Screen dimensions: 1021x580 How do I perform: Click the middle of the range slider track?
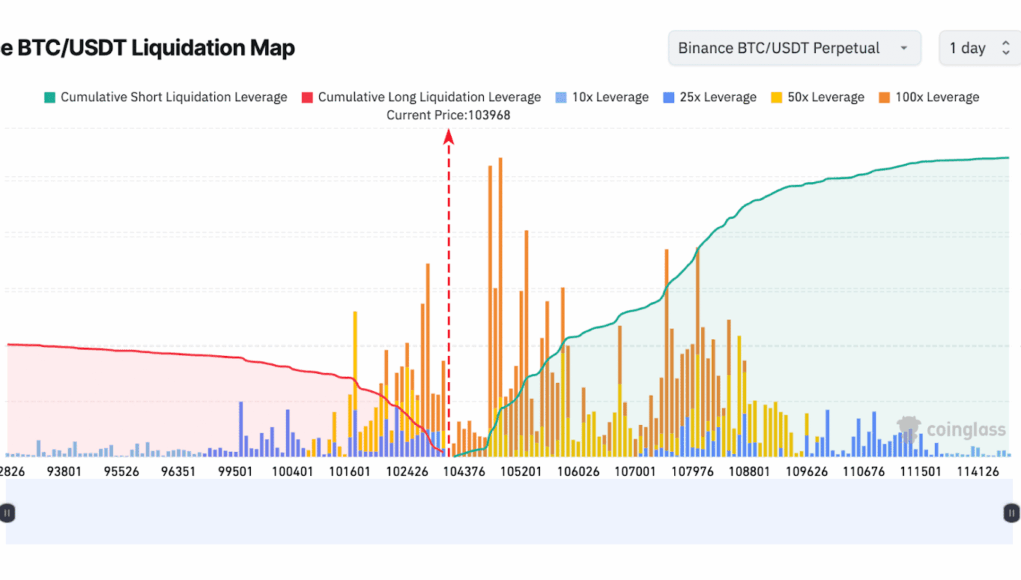coord(508,512)
